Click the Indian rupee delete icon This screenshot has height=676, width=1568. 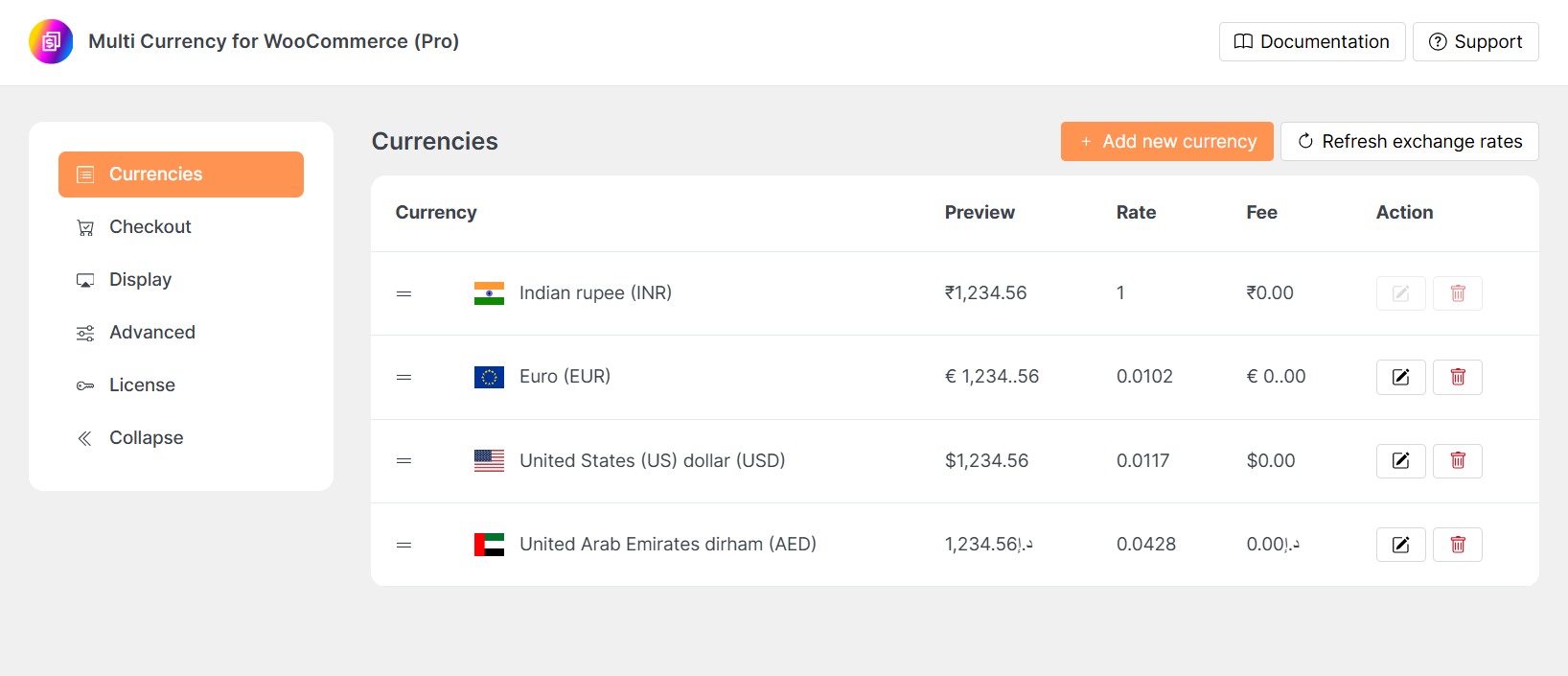coord(1457,293)
